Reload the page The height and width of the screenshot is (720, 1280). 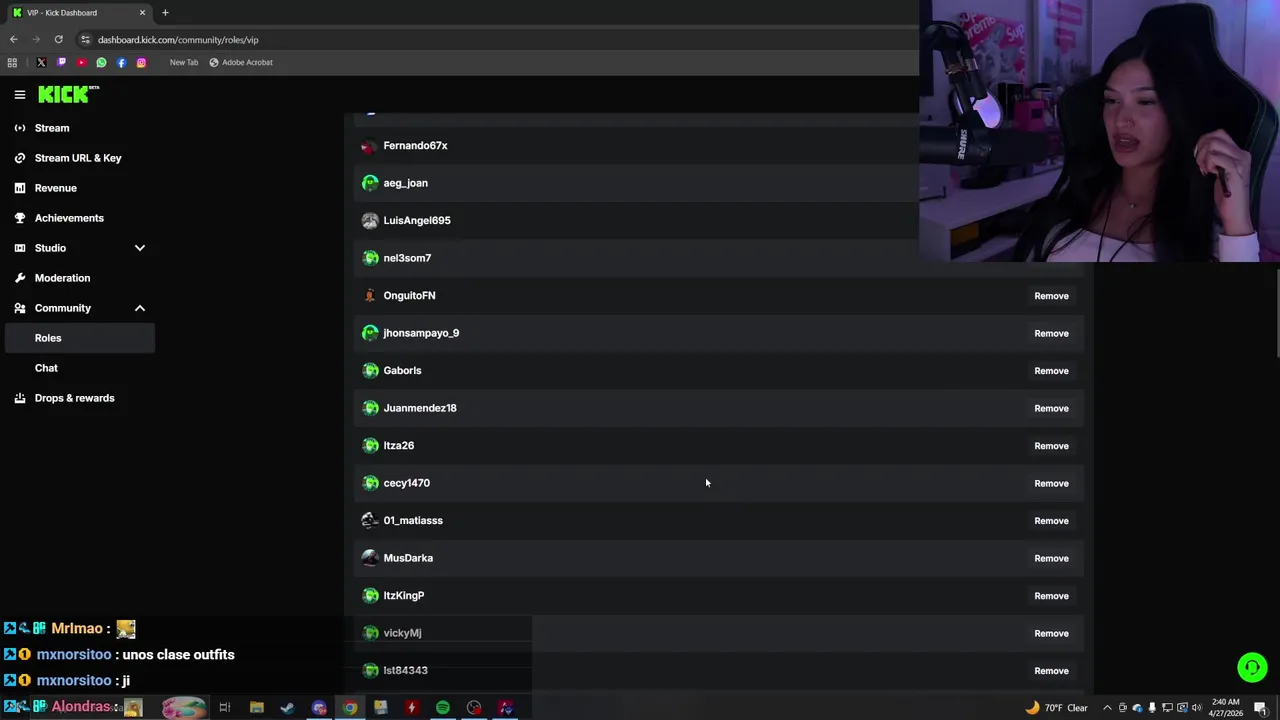pos(58,39)
